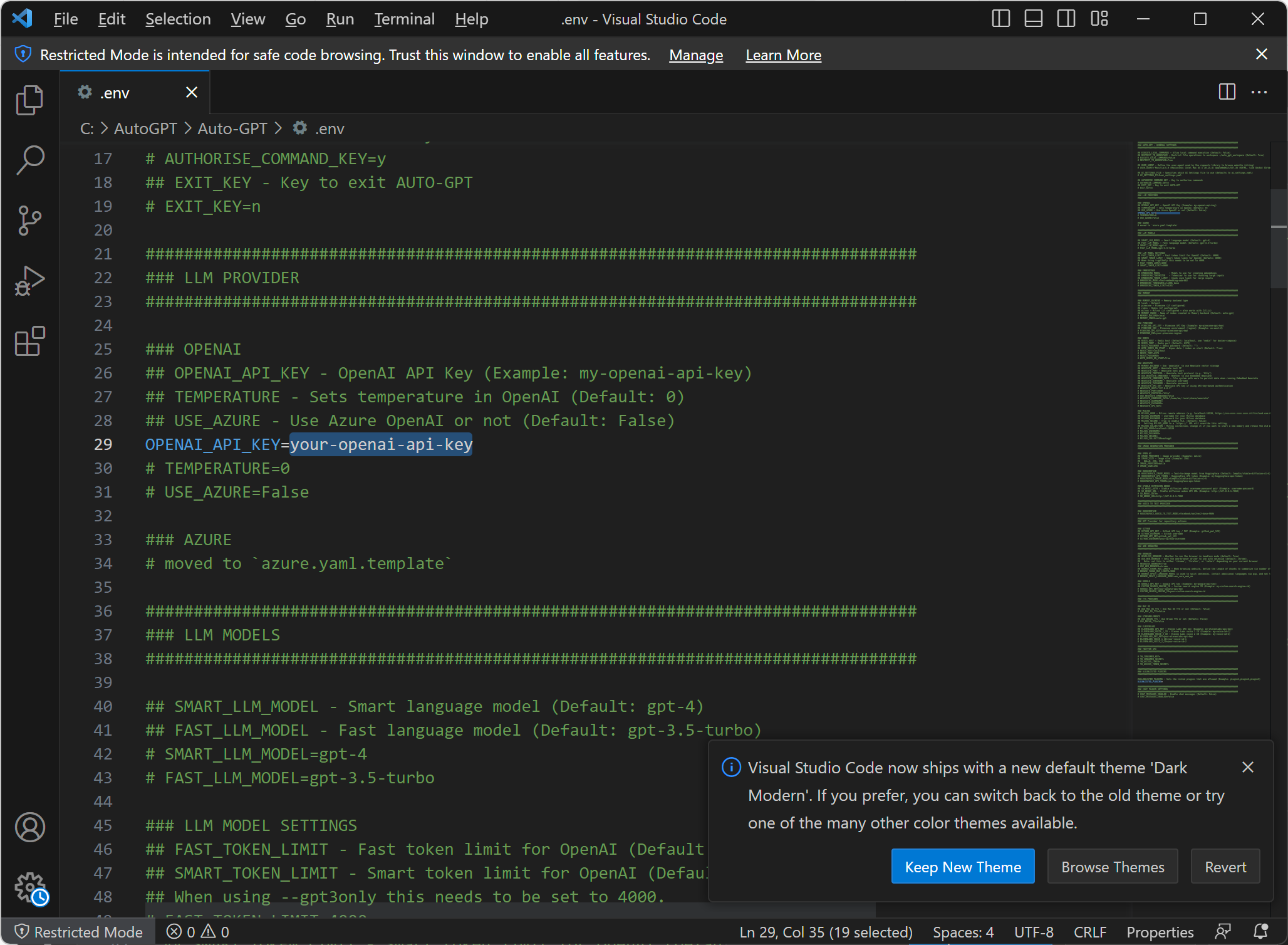Image resolution: width=1288 pixels, height=945 pixels.
Task: Open the feedback icon in status bar
Action: tap(1223, 932)
